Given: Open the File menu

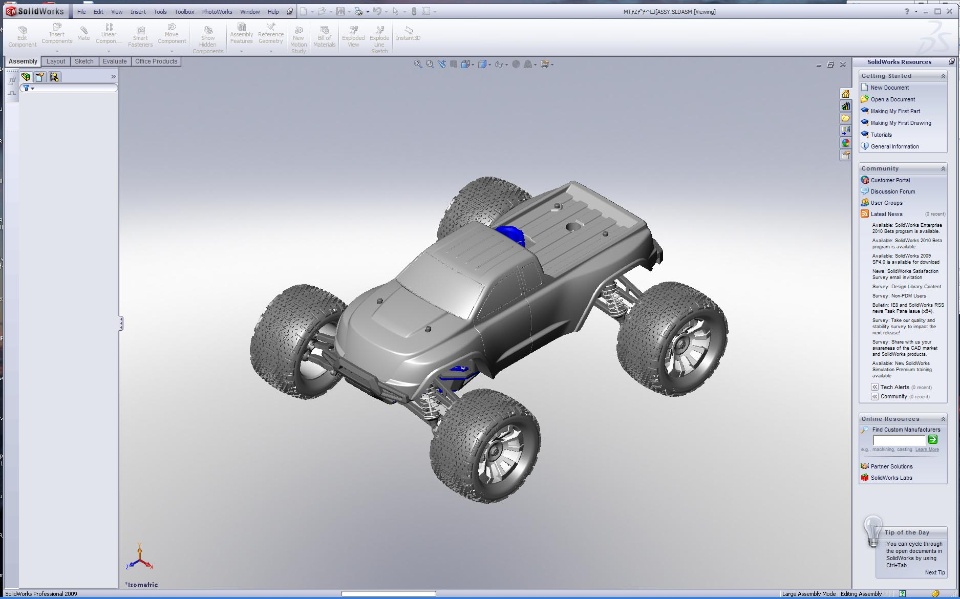Looking at the screenshot, I should tap(81, 12).
